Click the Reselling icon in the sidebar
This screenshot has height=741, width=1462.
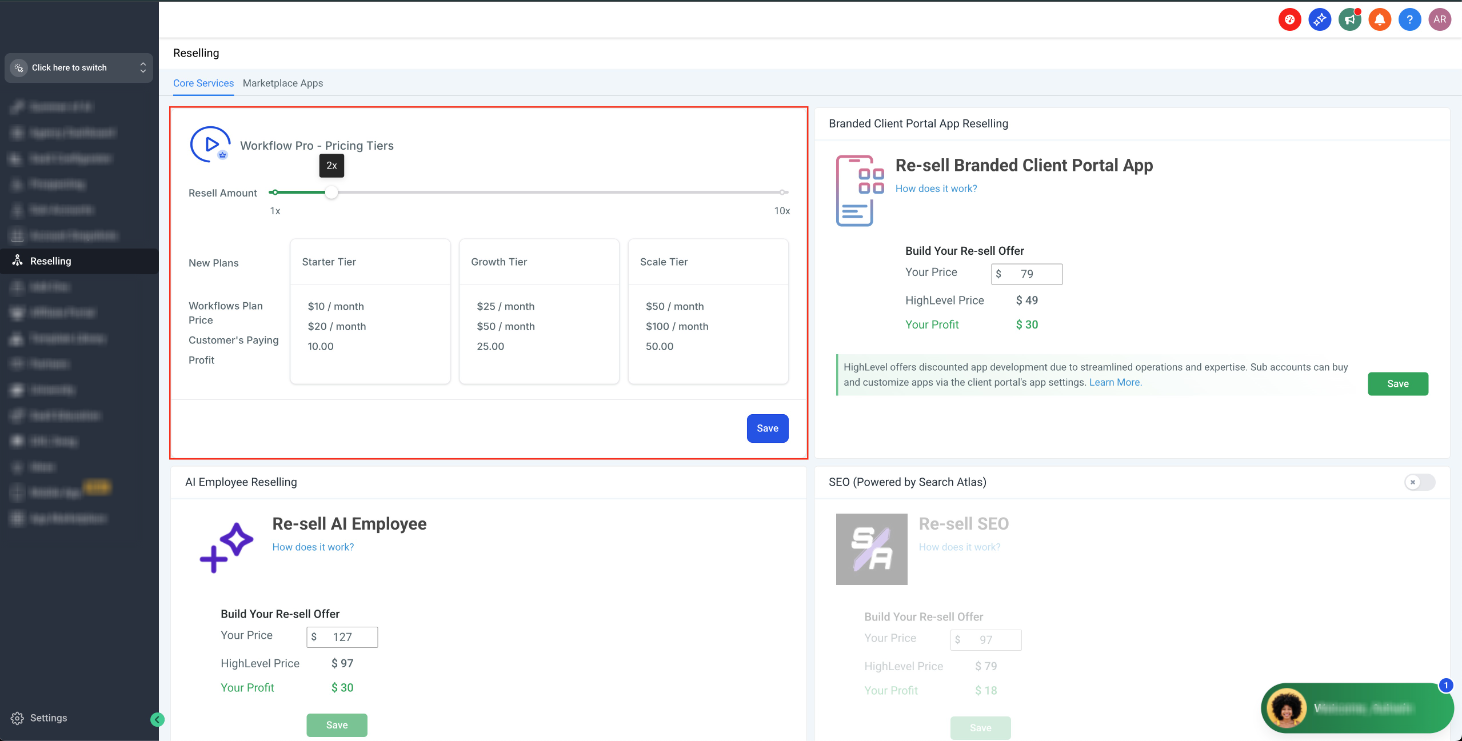(17, 261)
